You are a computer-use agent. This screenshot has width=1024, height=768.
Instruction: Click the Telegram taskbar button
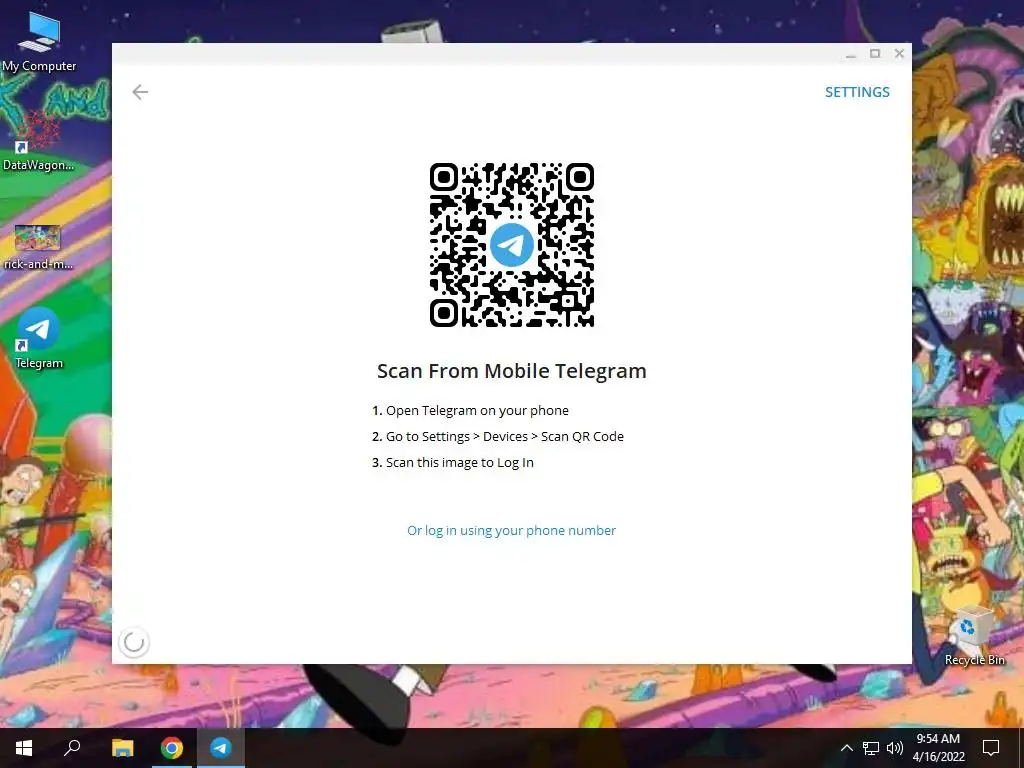(x=221, y=748)
